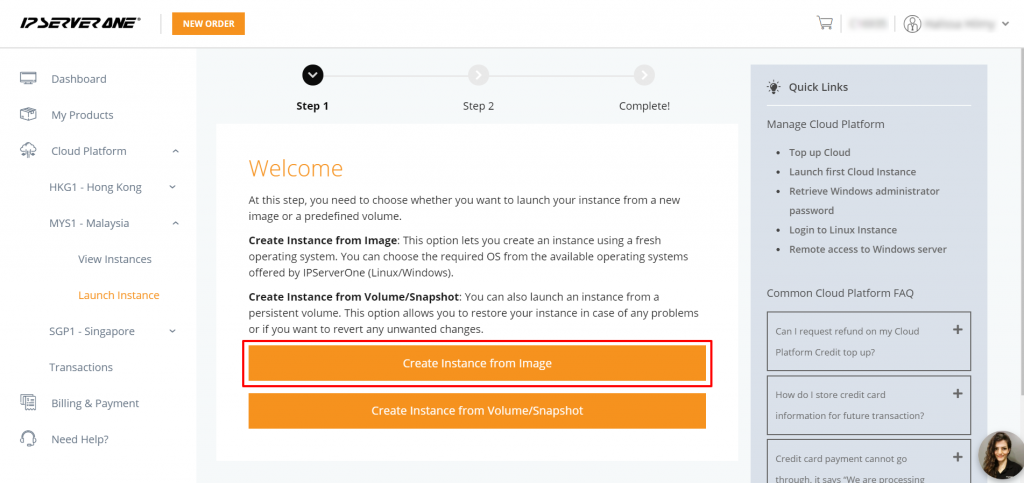Click the Cloud Platform cloud icon
1024x483 pixels.
(x=28, y=151)
